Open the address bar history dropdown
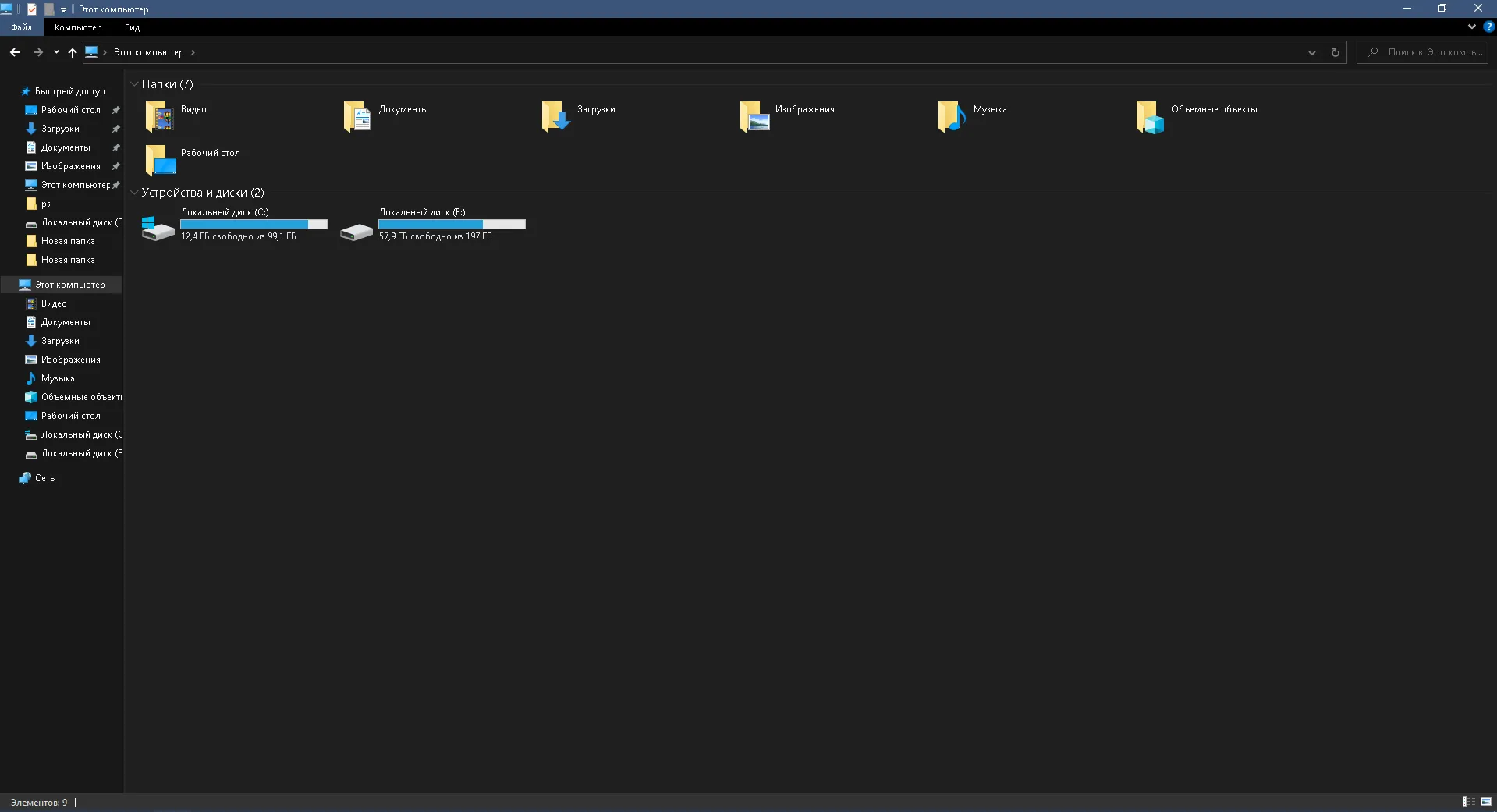The width and height of the screenshot is (1497, 812). pos(1312,52)
